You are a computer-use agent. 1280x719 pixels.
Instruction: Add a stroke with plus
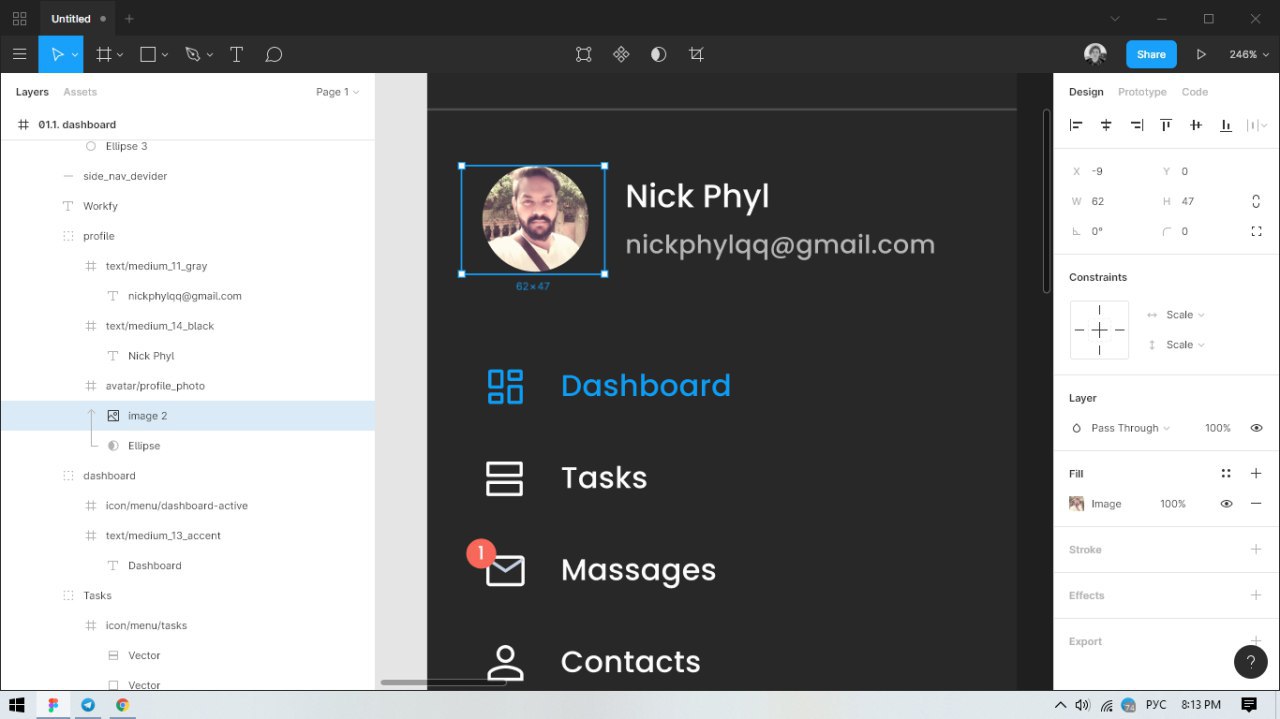click(1256, 550)
